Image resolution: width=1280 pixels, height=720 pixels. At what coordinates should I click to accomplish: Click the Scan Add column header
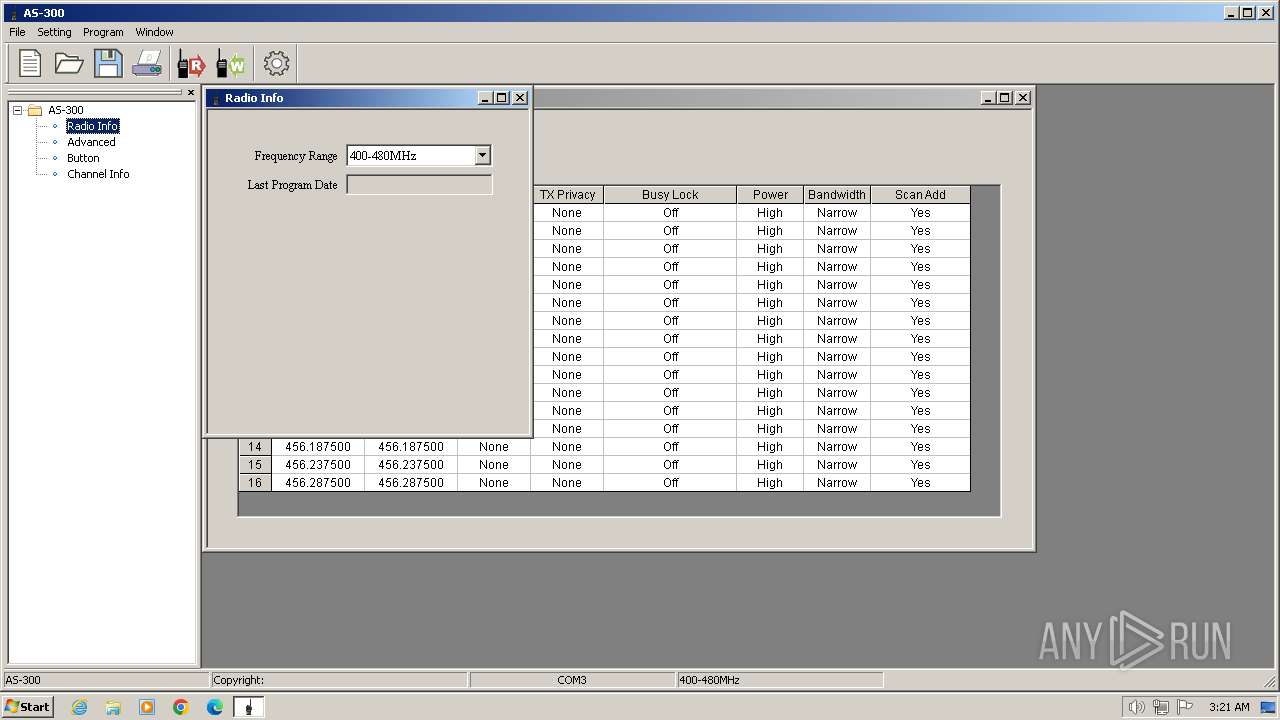tap(920, 195)
